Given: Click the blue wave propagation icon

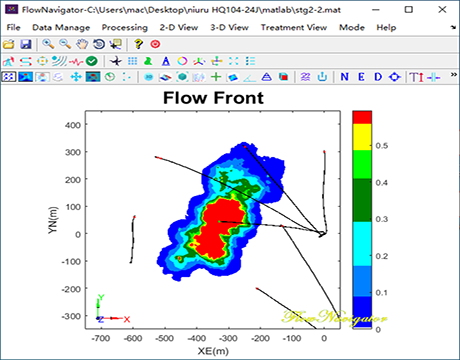Looking at the screenshot, I should click(59, 61).
